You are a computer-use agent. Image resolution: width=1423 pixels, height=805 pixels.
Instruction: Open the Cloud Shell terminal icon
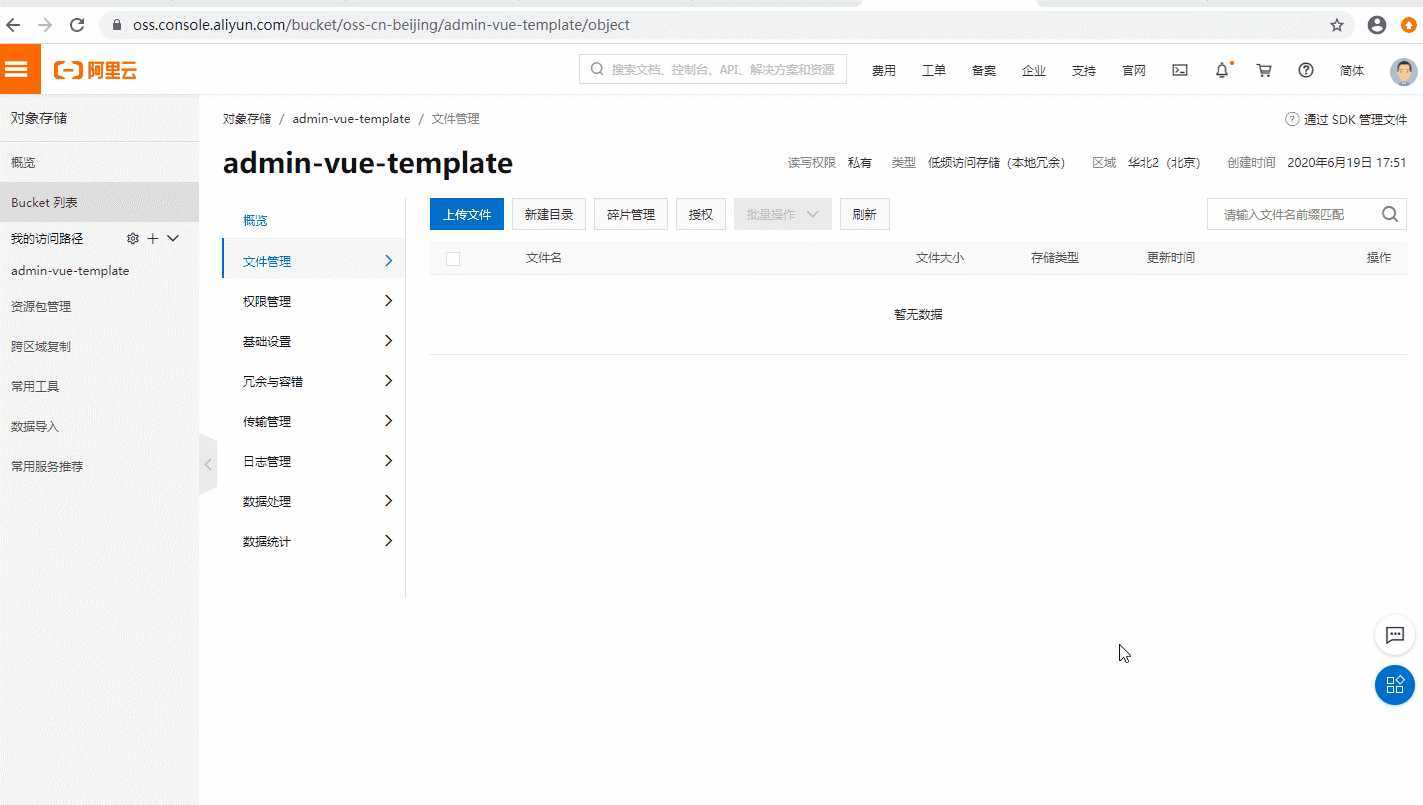coord(1180,70)
